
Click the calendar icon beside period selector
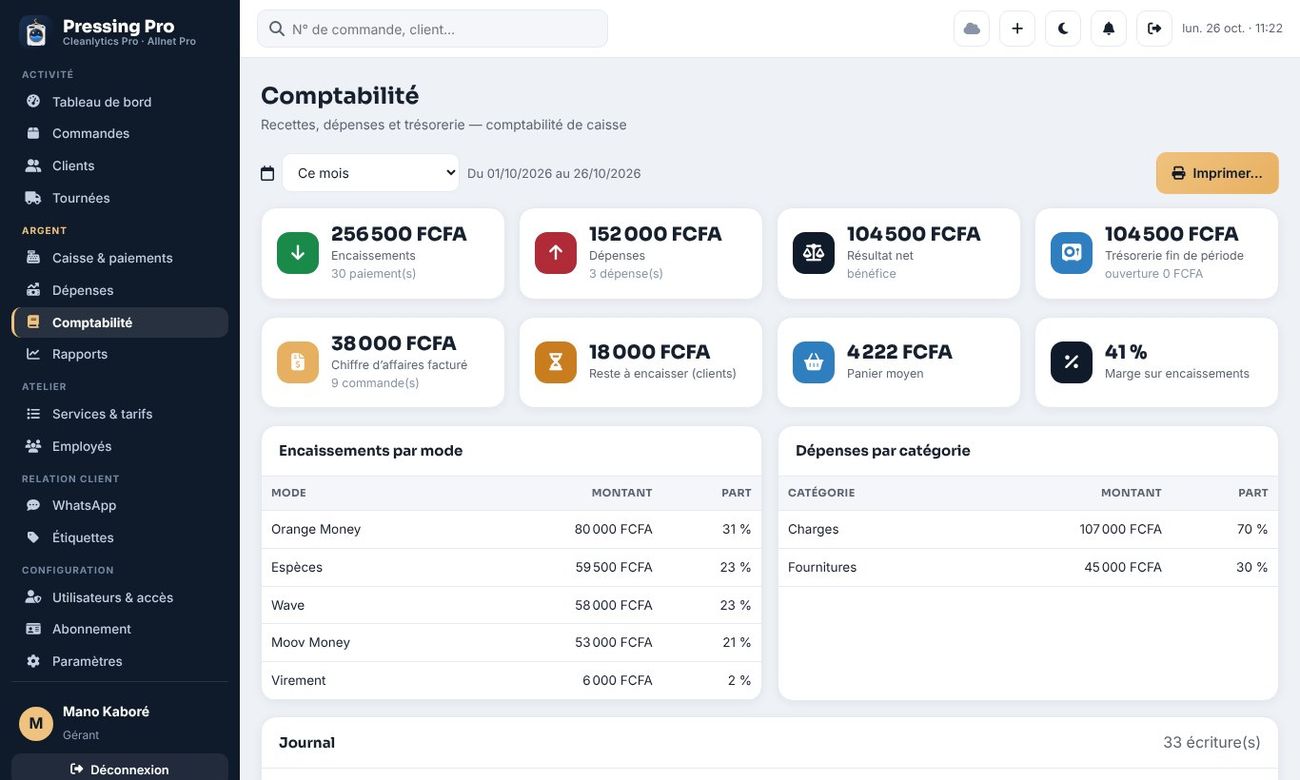[267, 173]
